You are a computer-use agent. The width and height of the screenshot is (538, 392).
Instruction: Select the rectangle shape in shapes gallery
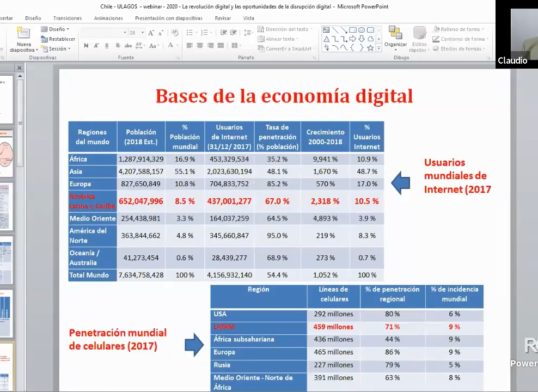coord(352,30)
